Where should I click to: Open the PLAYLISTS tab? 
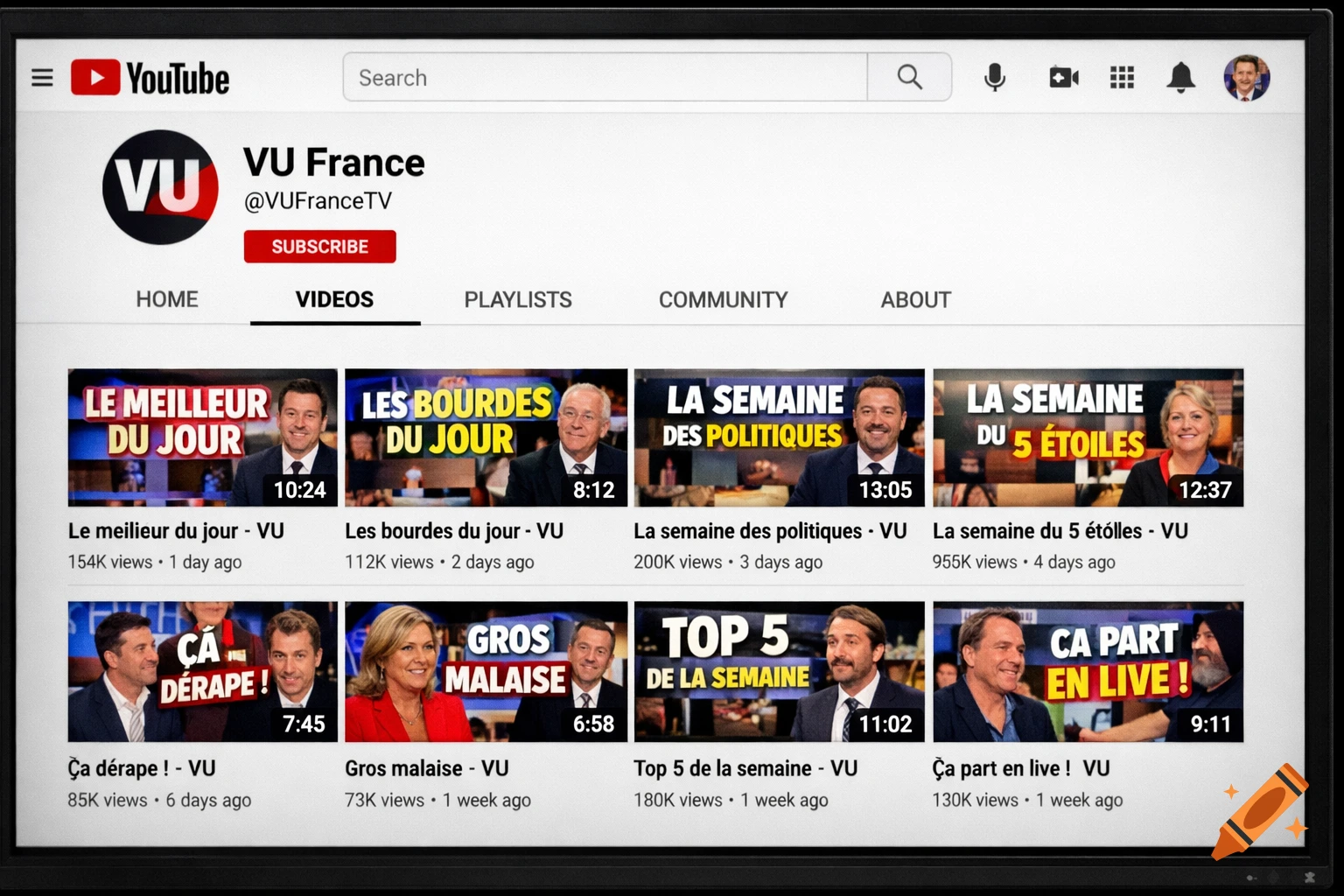pyautogui.click(x=518, y=299)
